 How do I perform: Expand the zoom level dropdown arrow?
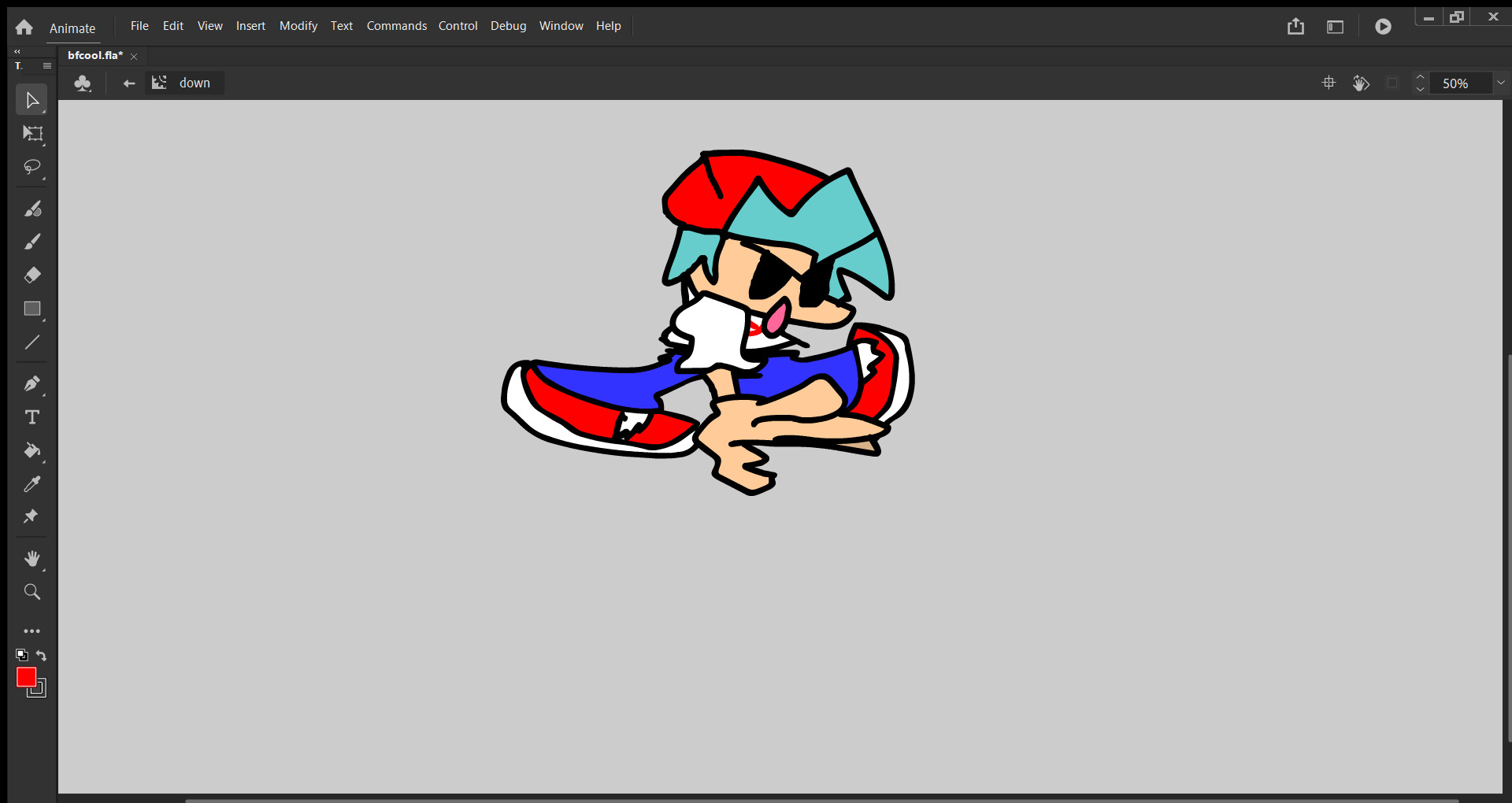1501,83
